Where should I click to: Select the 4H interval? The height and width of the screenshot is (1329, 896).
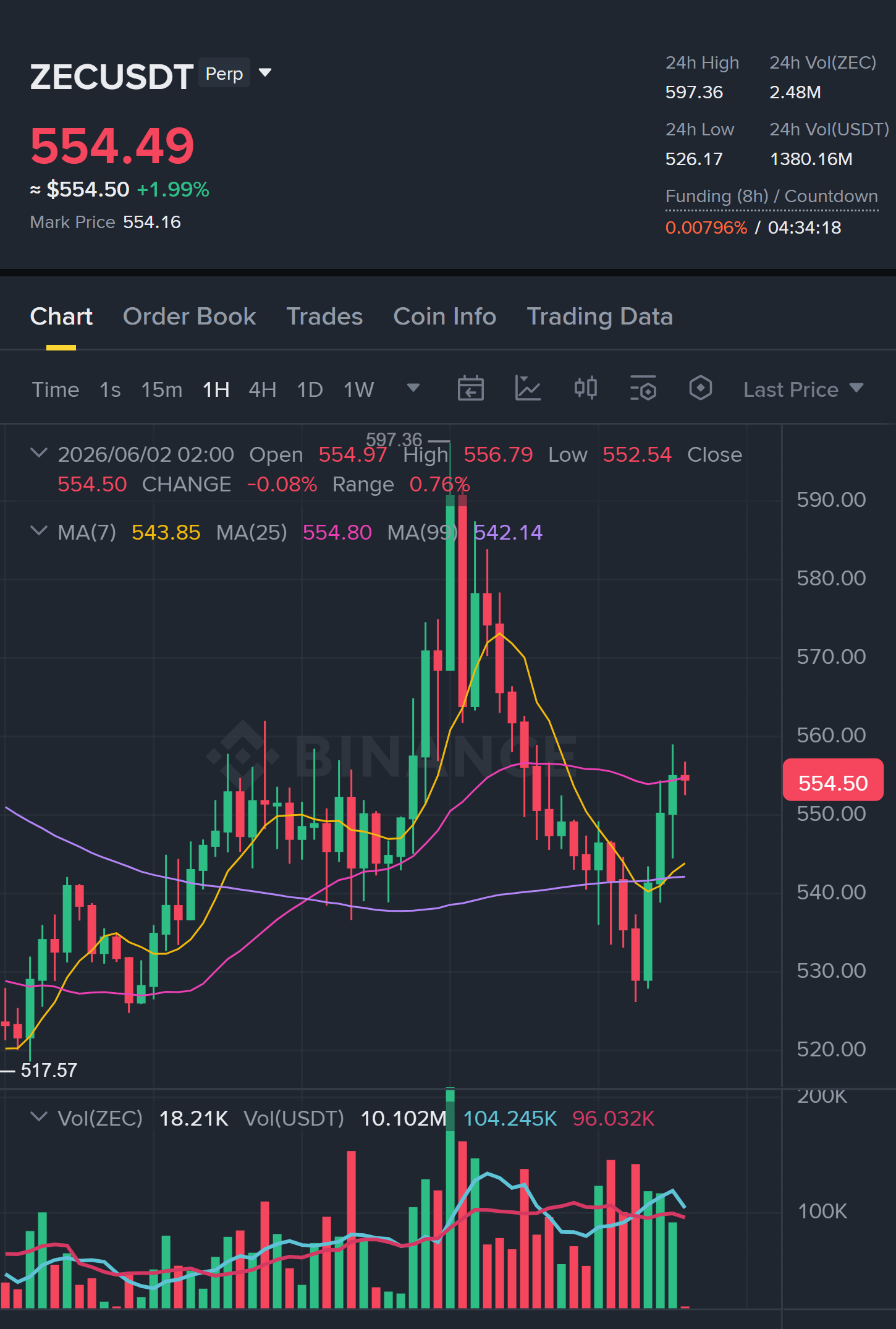pos(262,389)
